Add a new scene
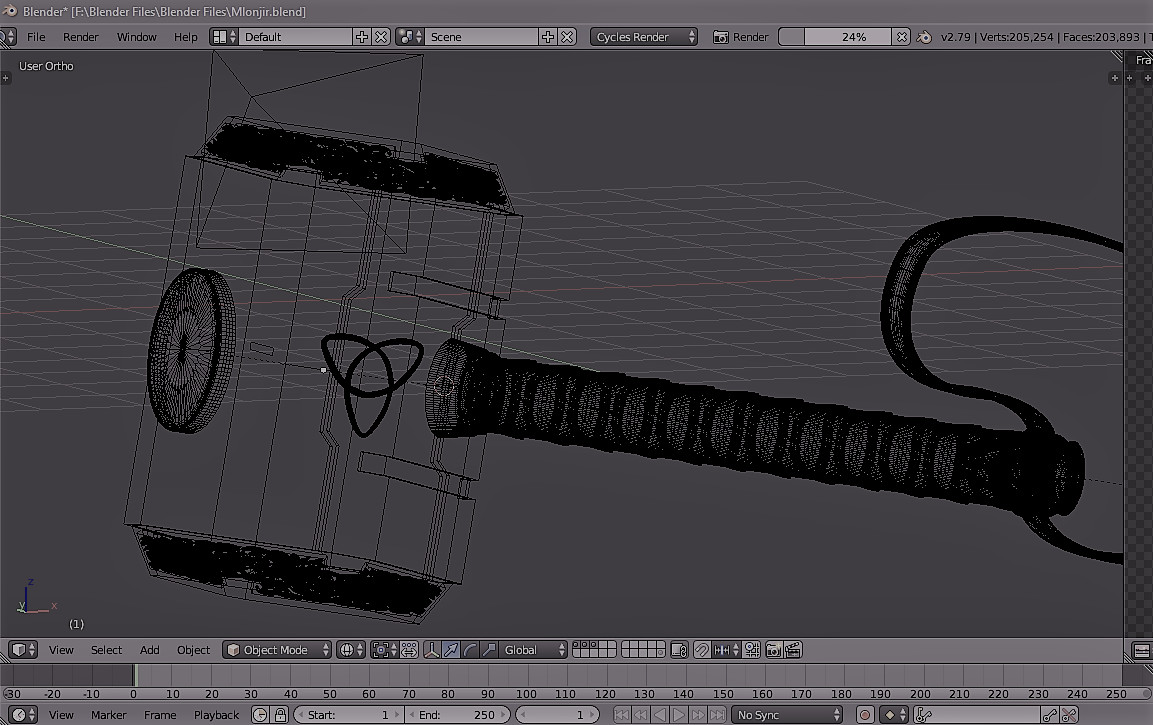This screenshot has height=725, width=1153. click(548, 37)
